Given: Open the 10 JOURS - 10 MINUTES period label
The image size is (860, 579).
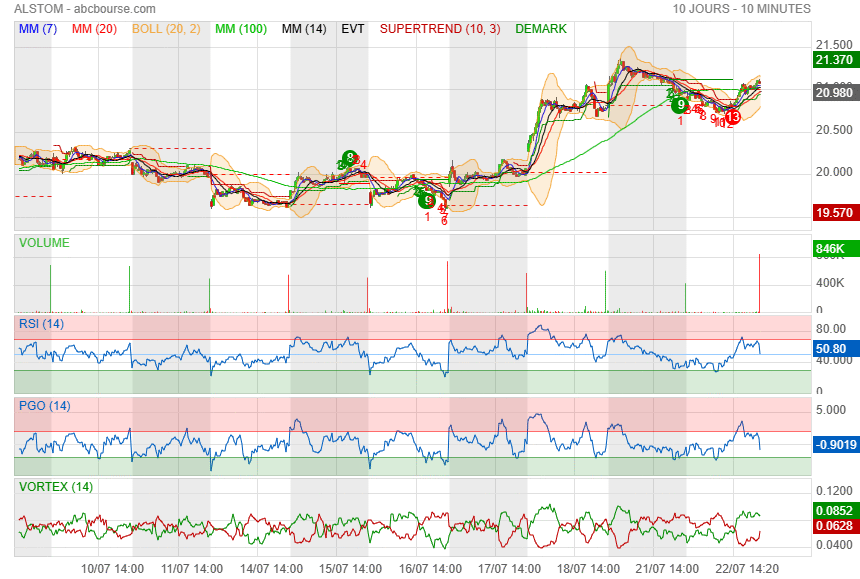Looking at the screenshot, I should pos(741,9).
